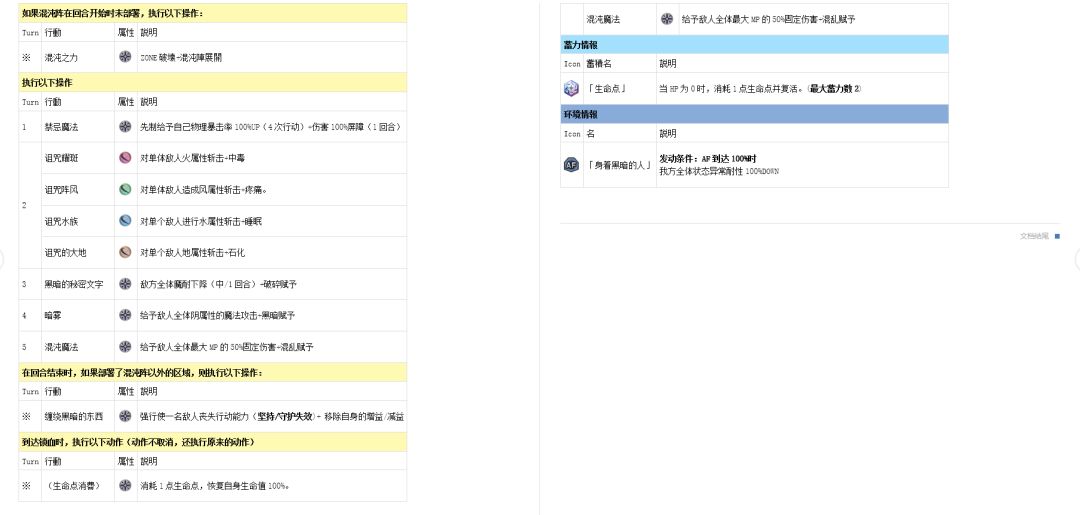Click the attribute icon in the 暗雾 row

pos(125,315)
